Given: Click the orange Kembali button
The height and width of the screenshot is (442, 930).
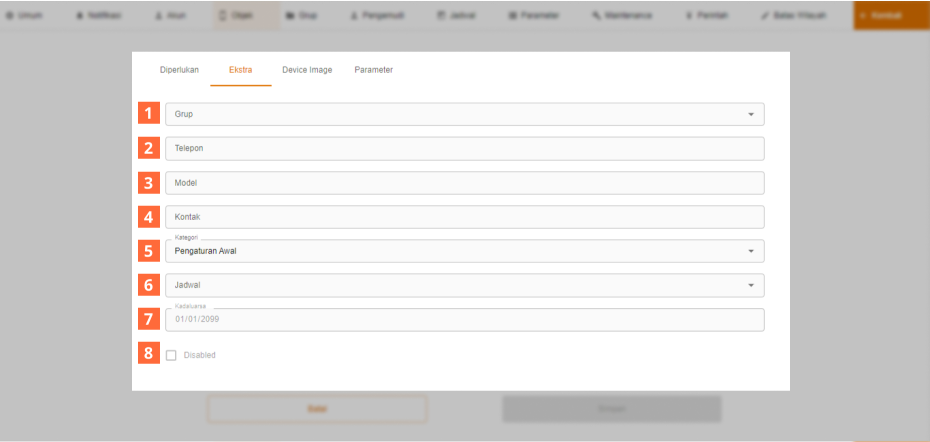Looking at the screenshot, I should [x=890, y=16].
